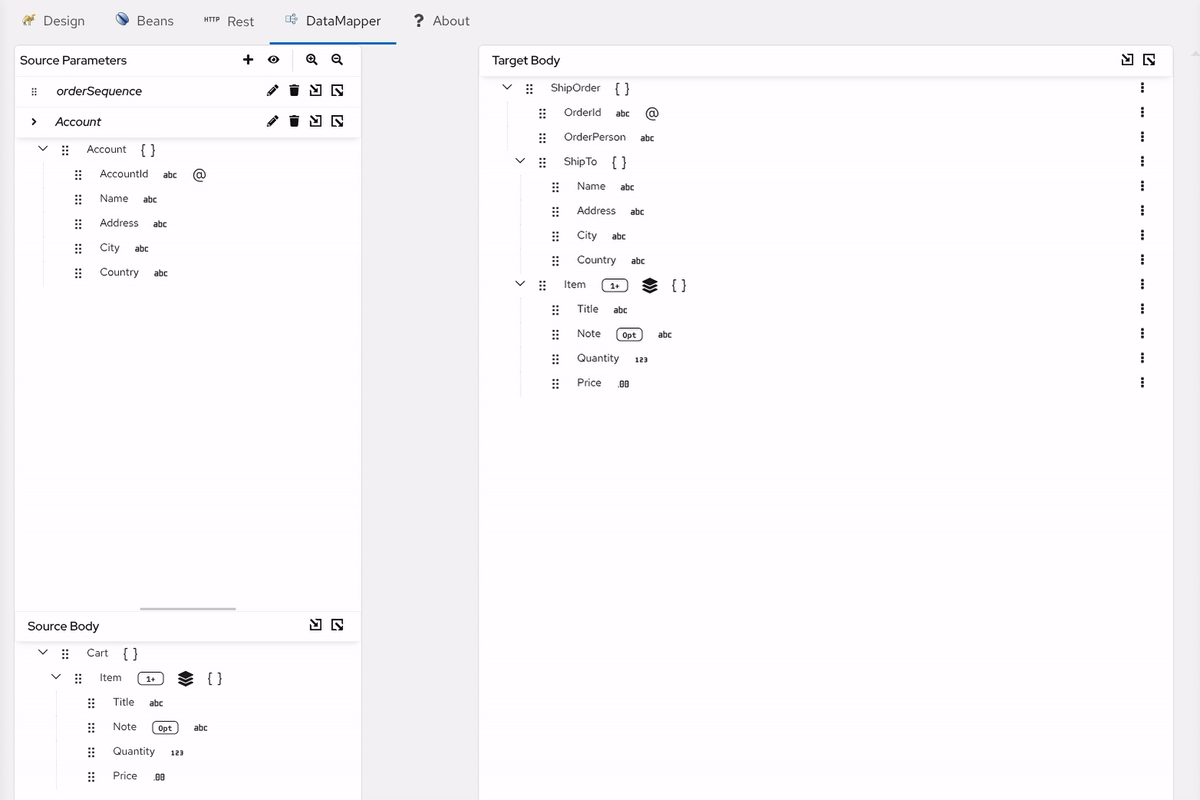Click the source Item collection layers icon
The height and width of the screenshot is (800, 1200).
click(185, 678)
